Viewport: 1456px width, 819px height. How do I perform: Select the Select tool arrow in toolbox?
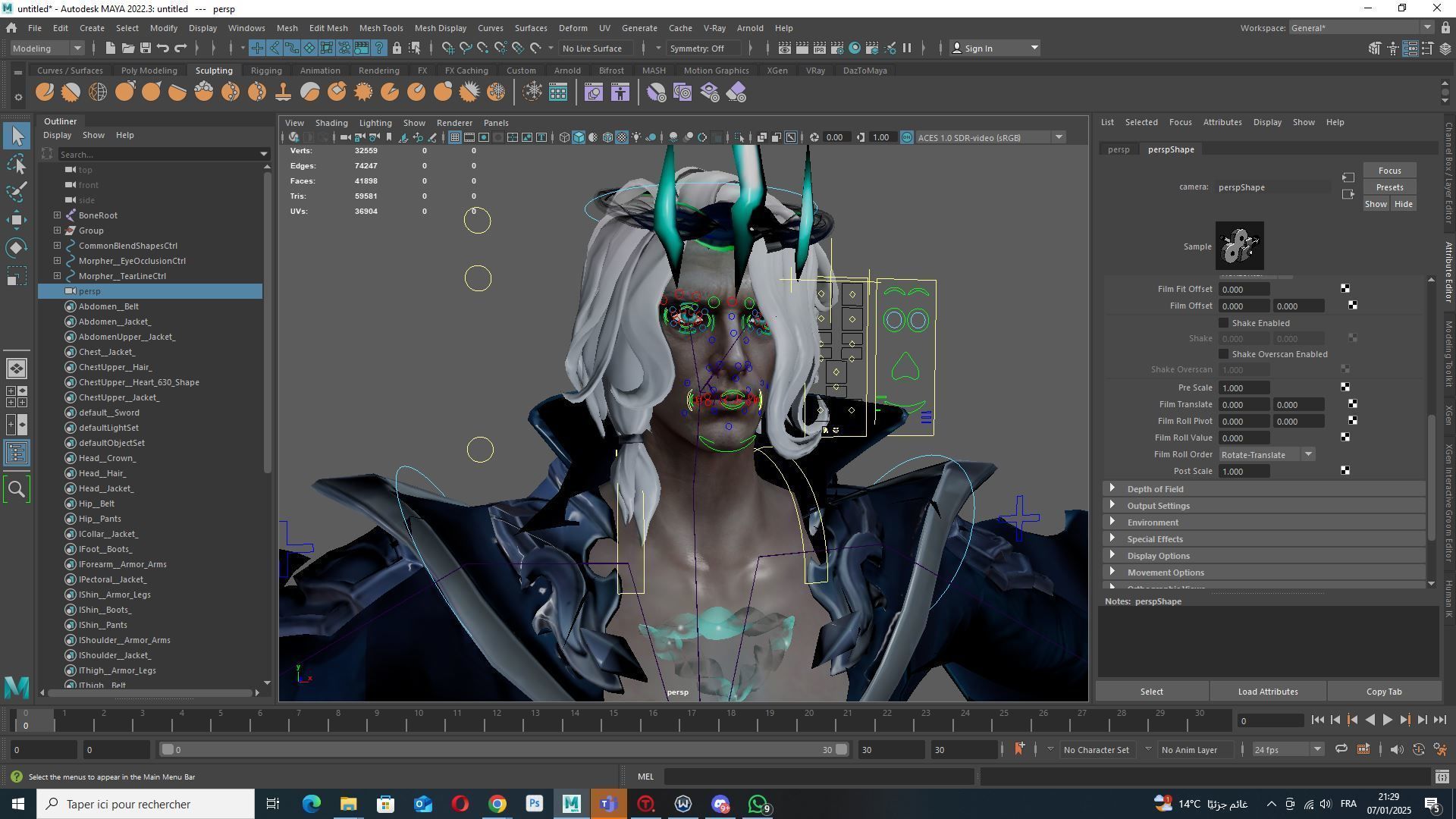[17, 136]
